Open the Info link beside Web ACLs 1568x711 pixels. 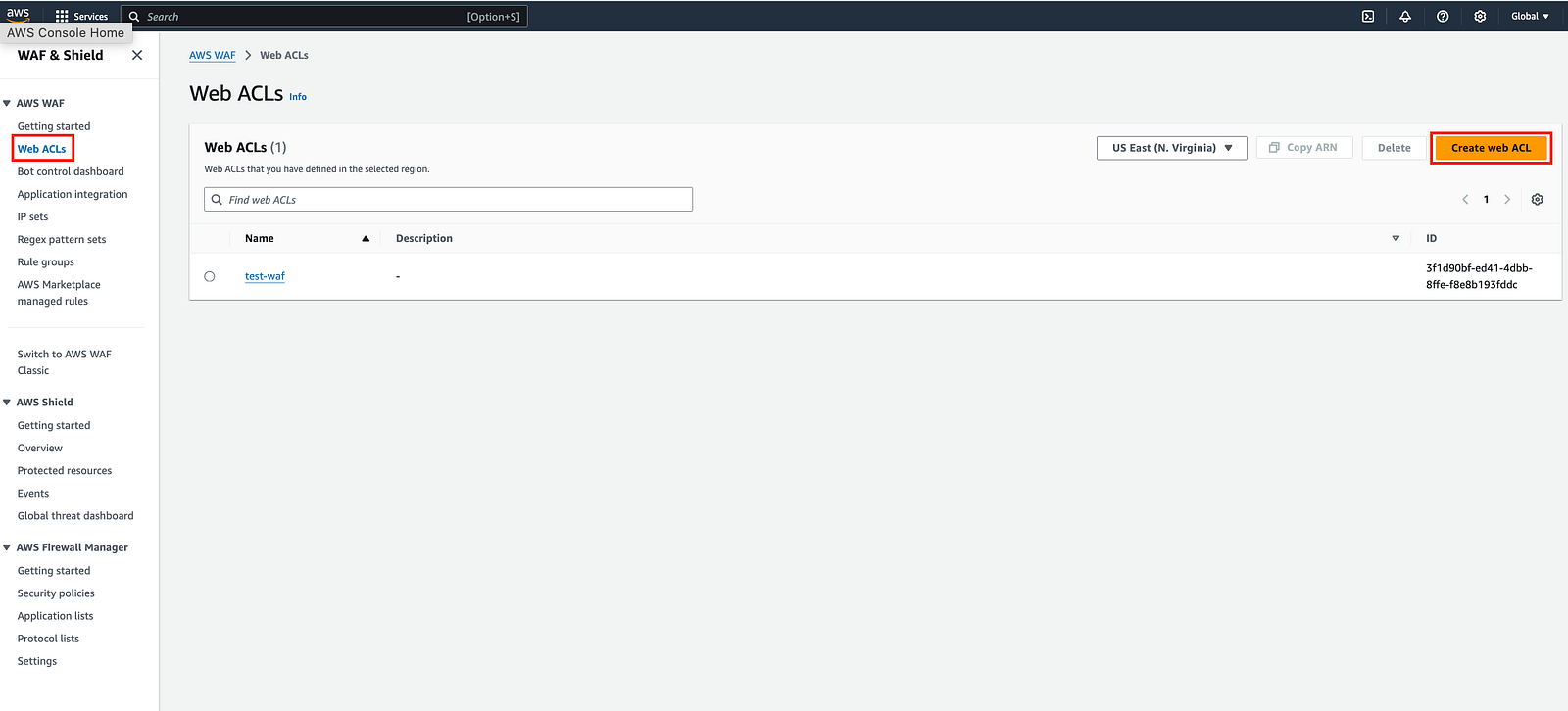click(x=298, y=97)
